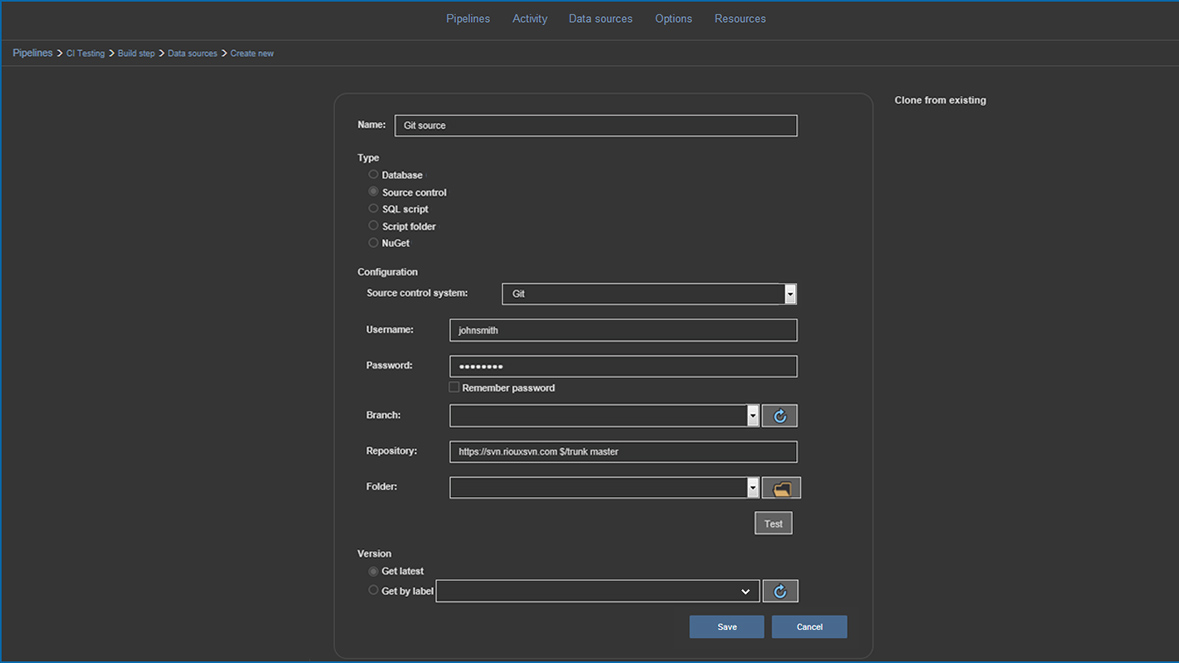1179x663 pixels.
Task: Open the Source control system dropdown
Action: pyautogui.click(x=790, y=293)
